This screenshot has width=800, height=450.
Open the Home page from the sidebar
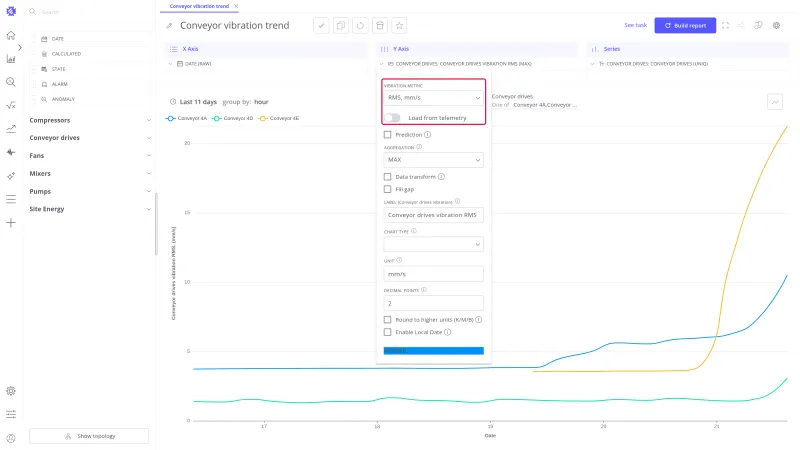[11, 35]
